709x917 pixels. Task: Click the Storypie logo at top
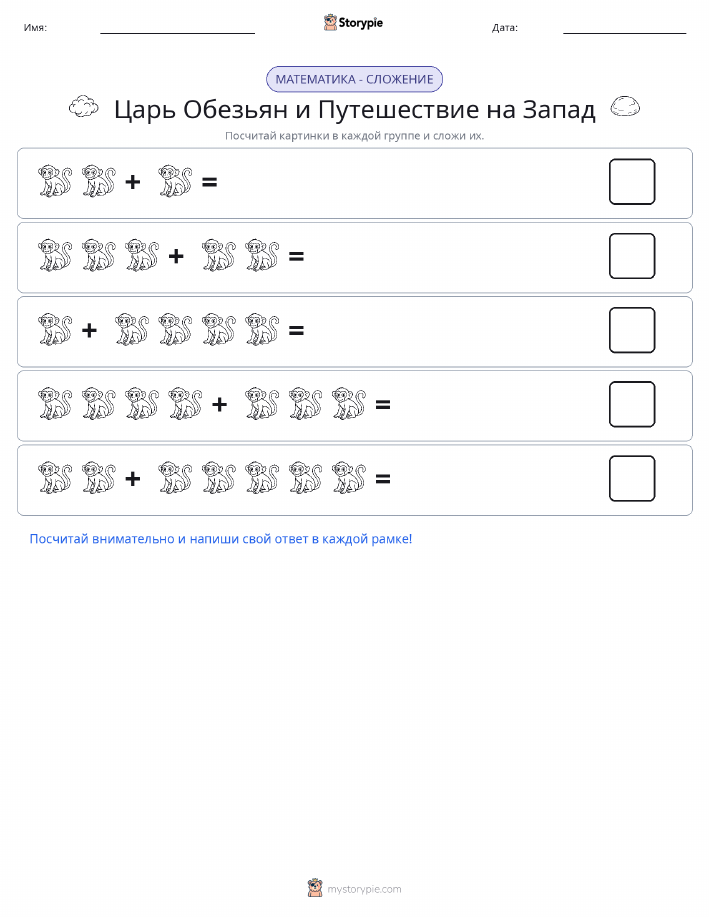point(353,23)
